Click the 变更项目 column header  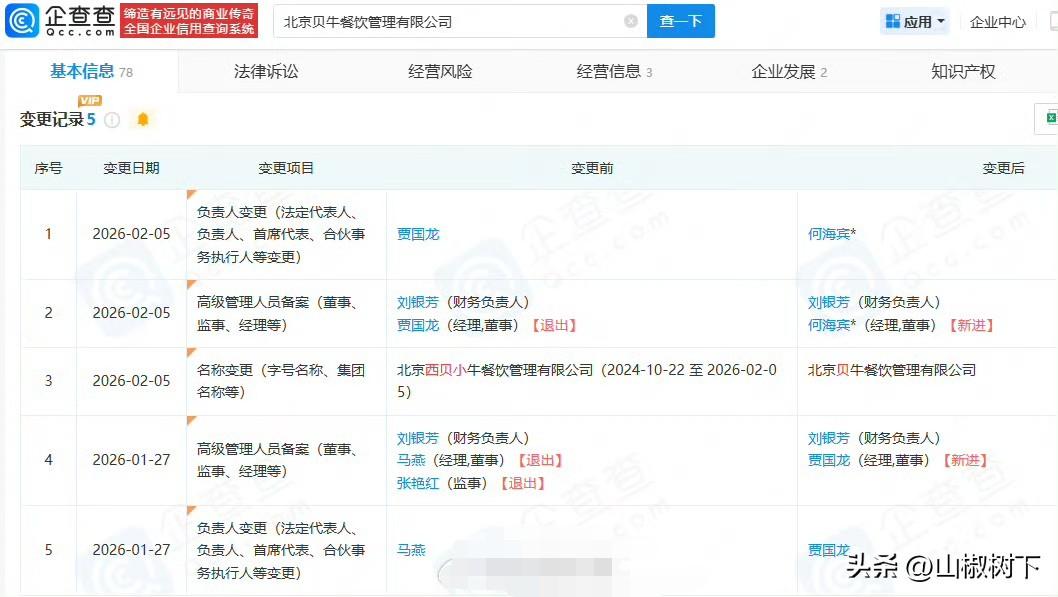tap(285, 168)
